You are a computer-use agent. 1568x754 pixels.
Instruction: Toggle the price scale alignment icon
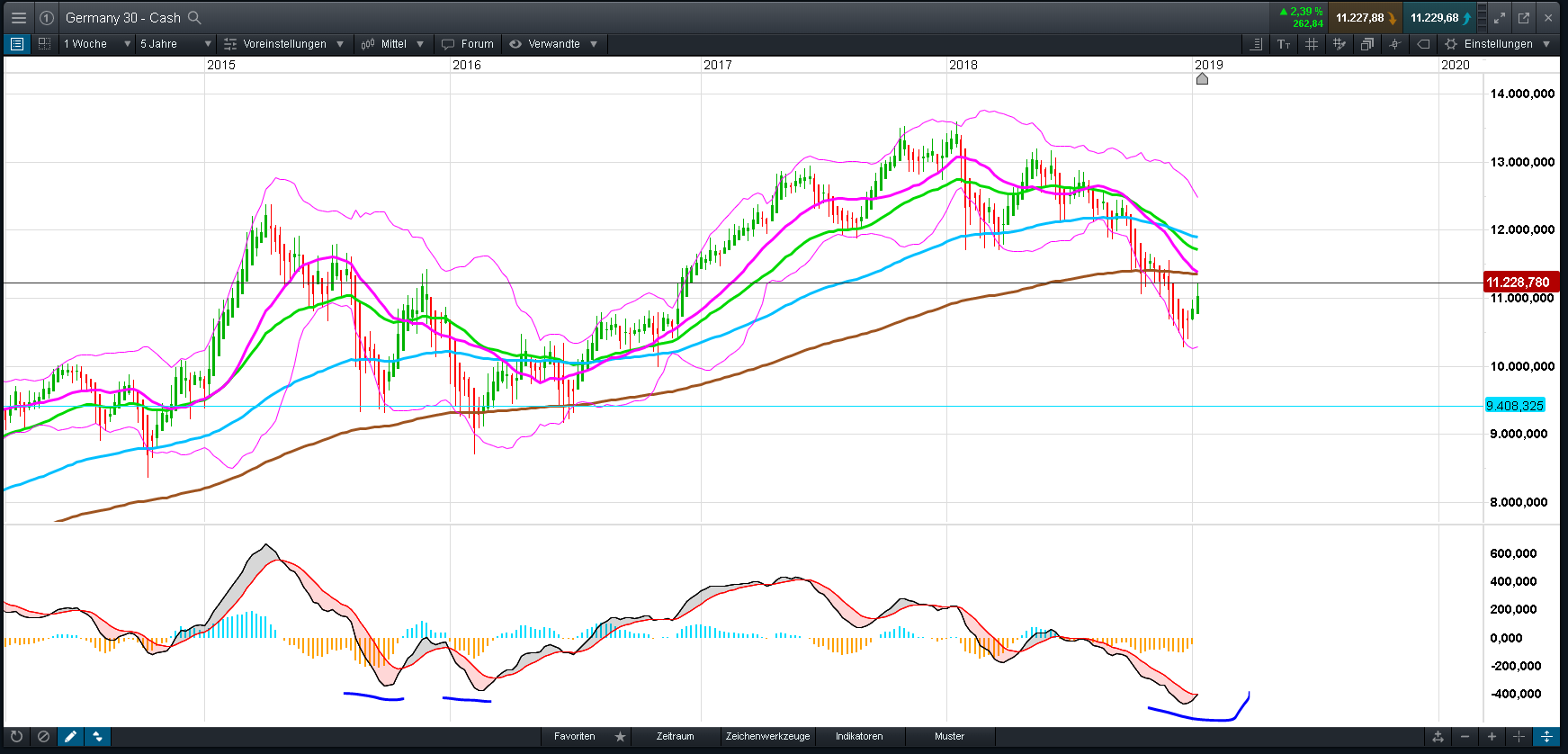point(1257,44)
